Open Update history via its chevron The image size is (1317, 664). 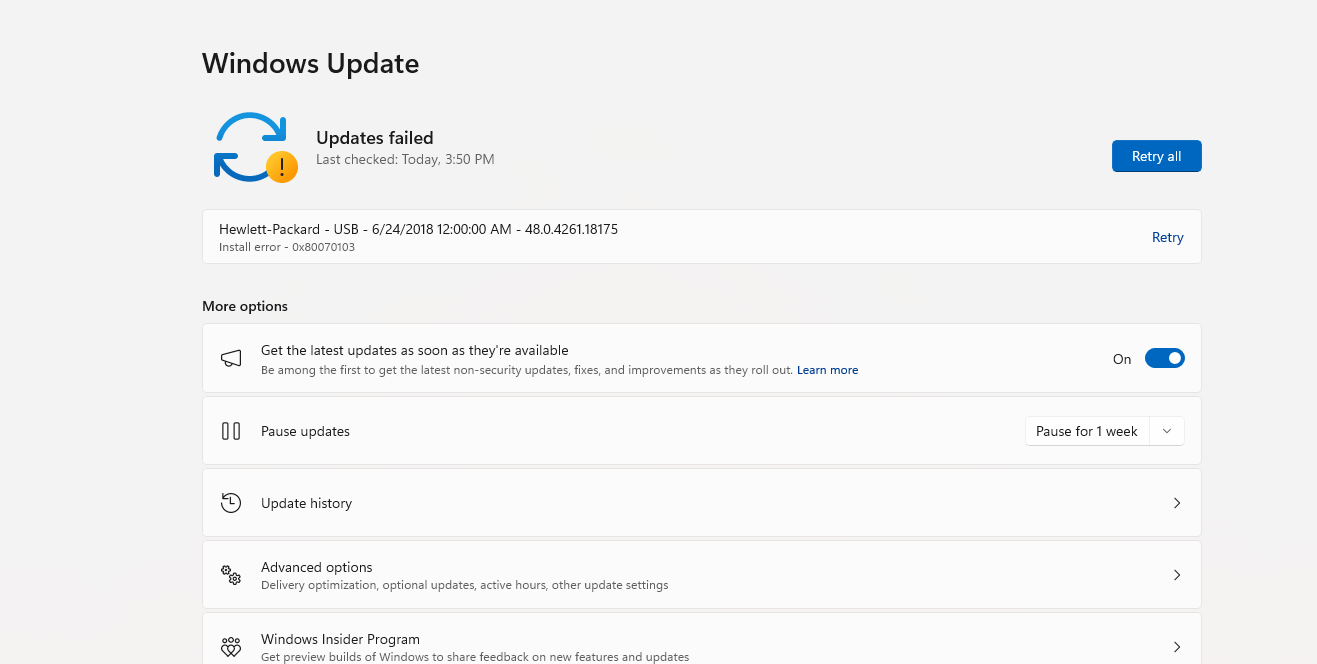[x=1177, y=503]
